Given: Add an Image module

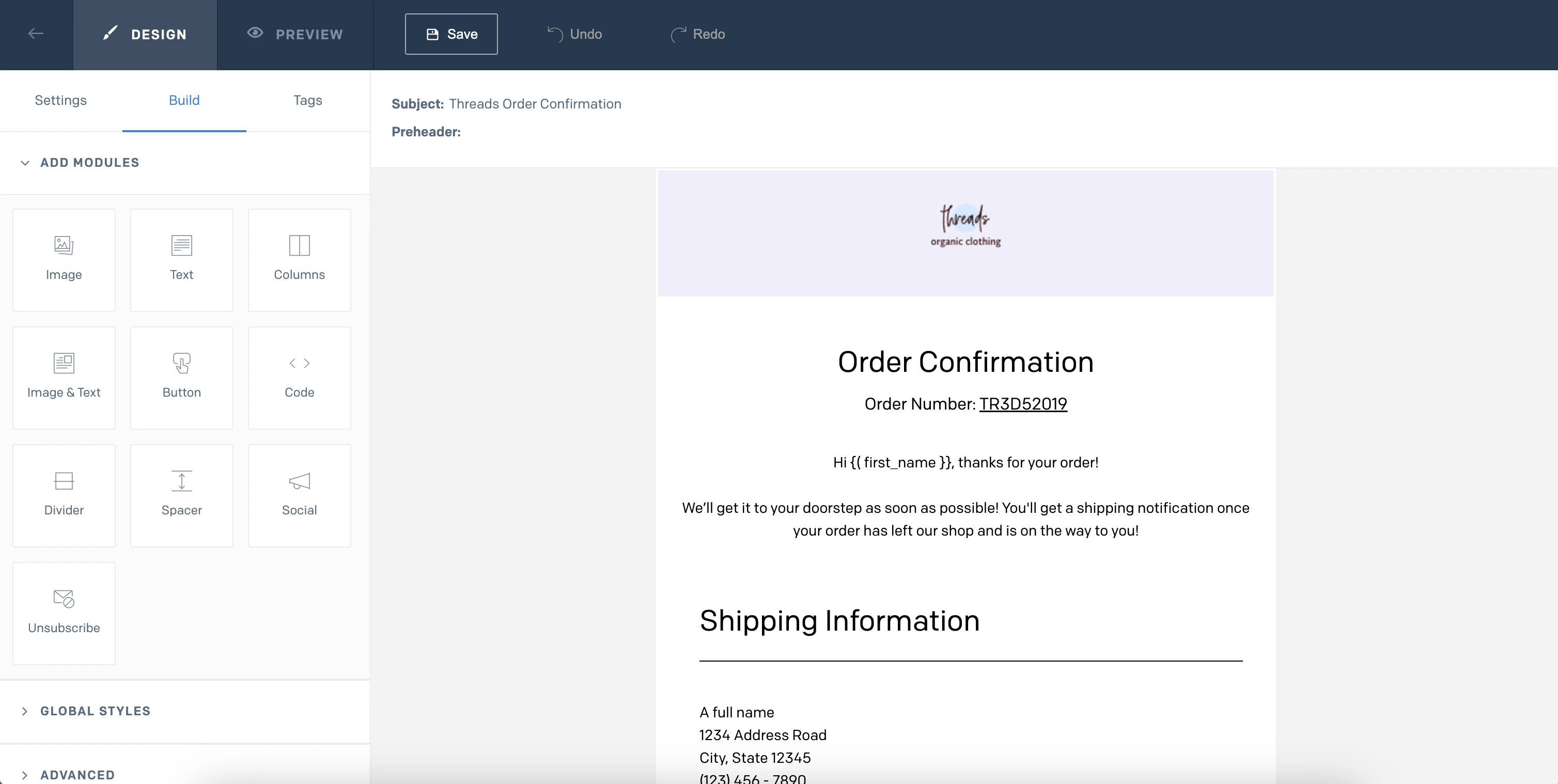Looking at the screenshot, I should pos(64,260).
